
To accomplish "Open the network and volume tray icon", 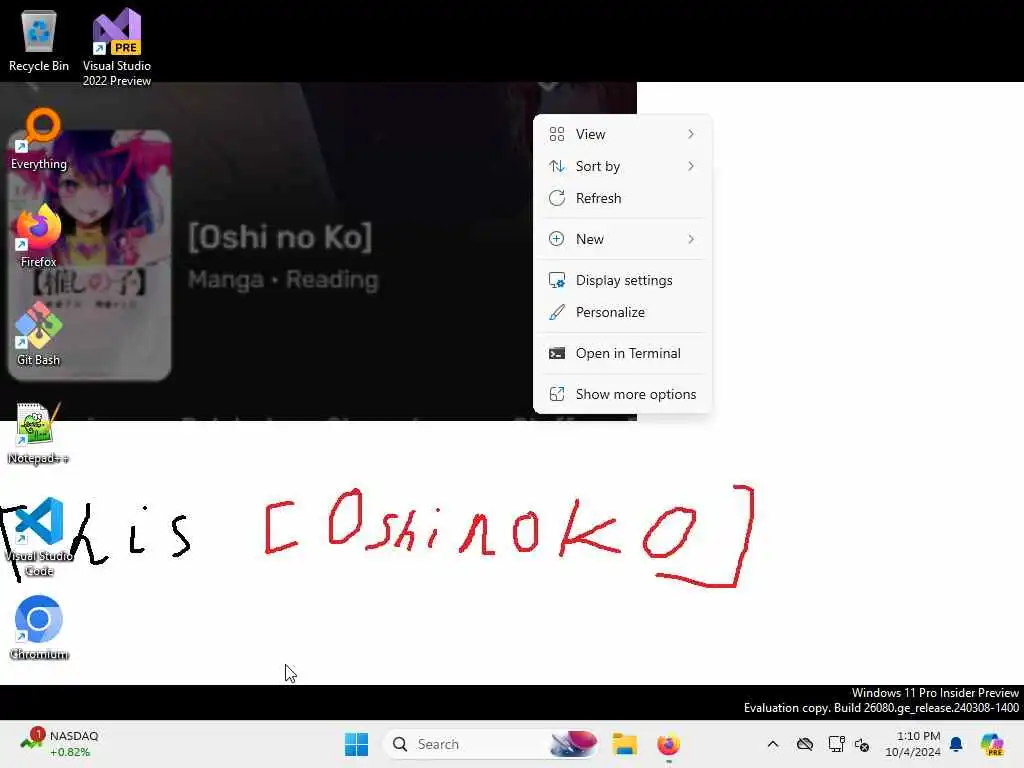I will click(862, 744).
